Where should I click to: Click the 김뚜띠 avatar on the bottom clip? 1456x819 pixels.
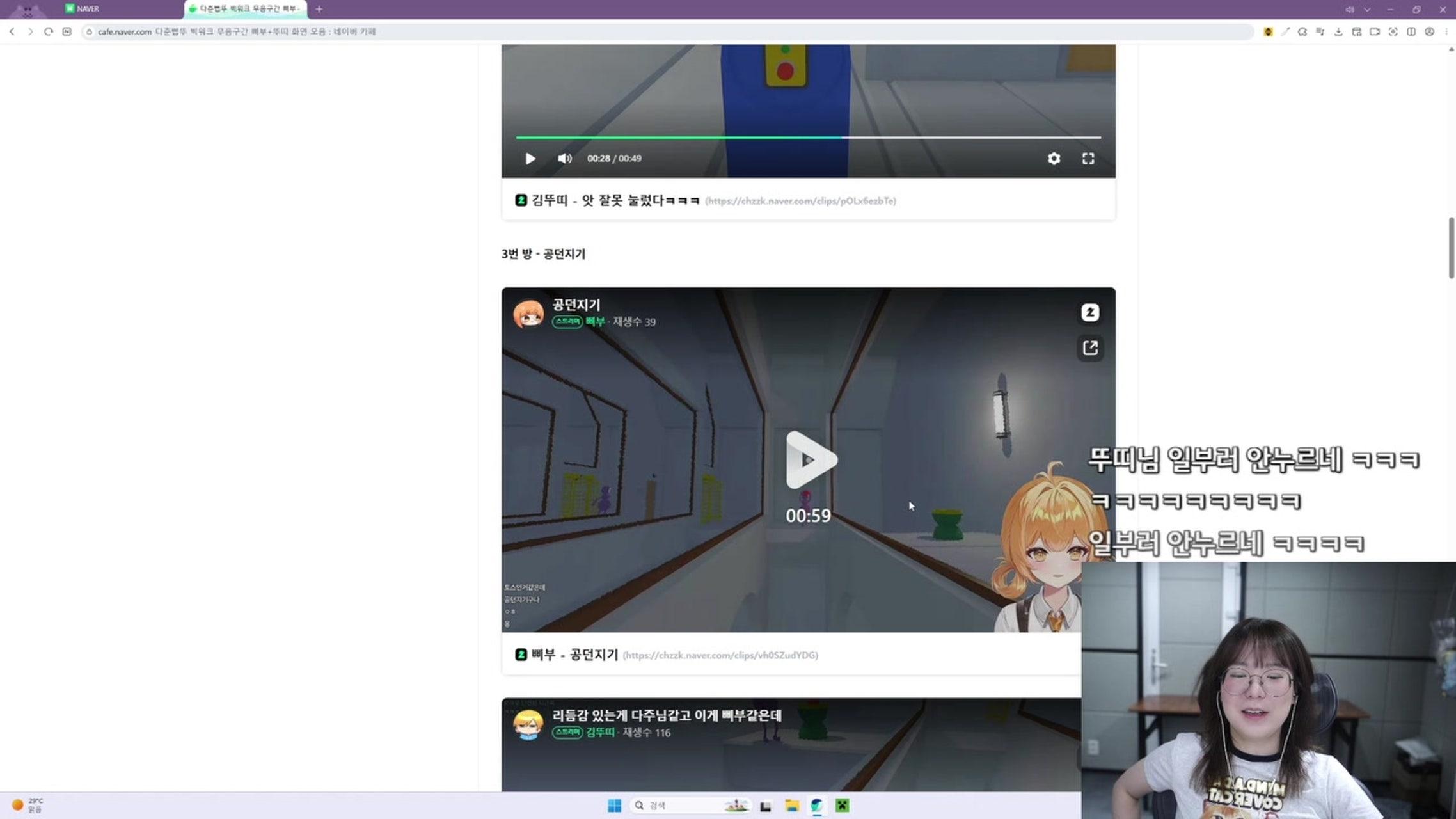click(x=528, y=724)
